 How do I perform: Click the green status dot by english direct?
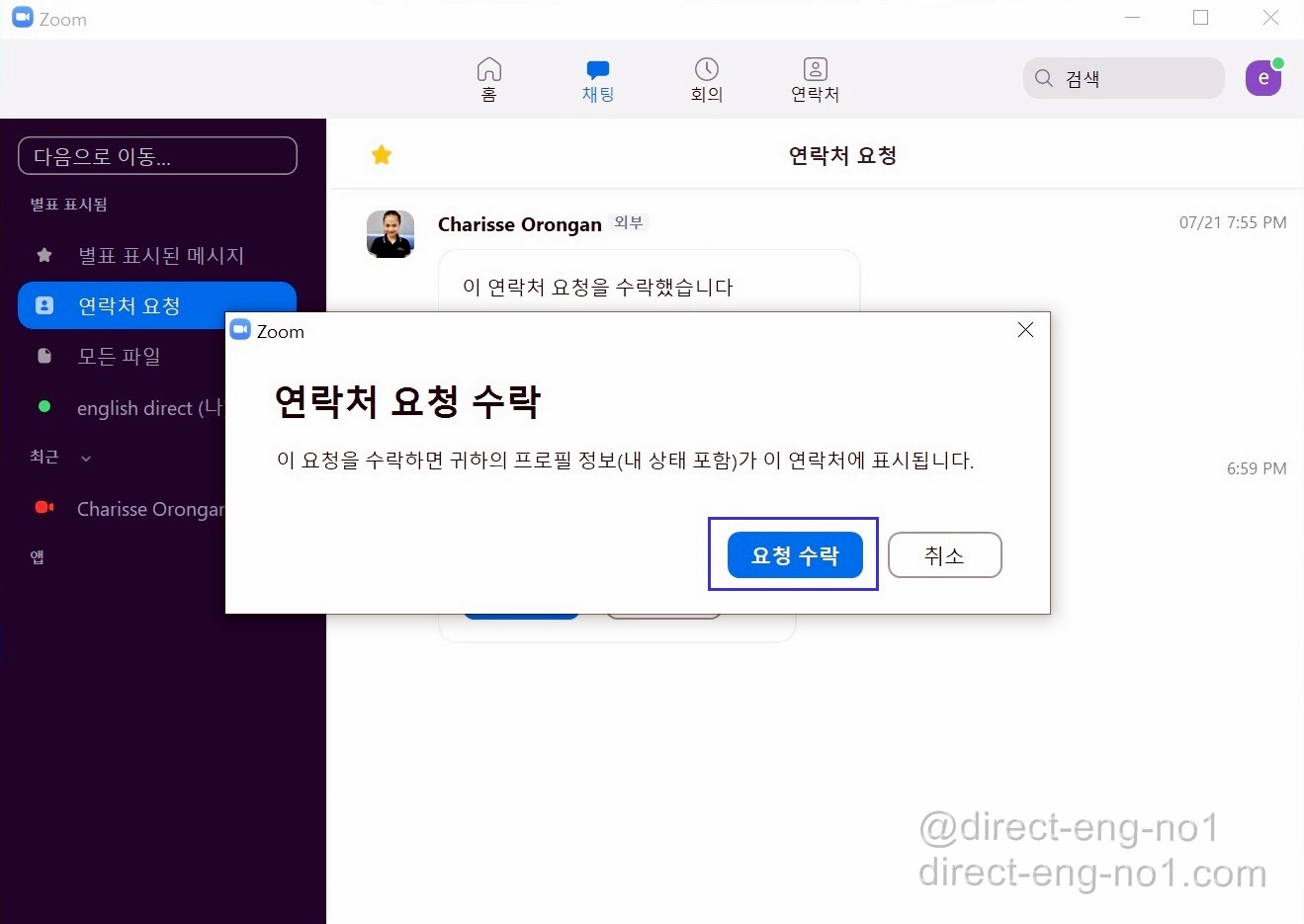tap(44, 406)
